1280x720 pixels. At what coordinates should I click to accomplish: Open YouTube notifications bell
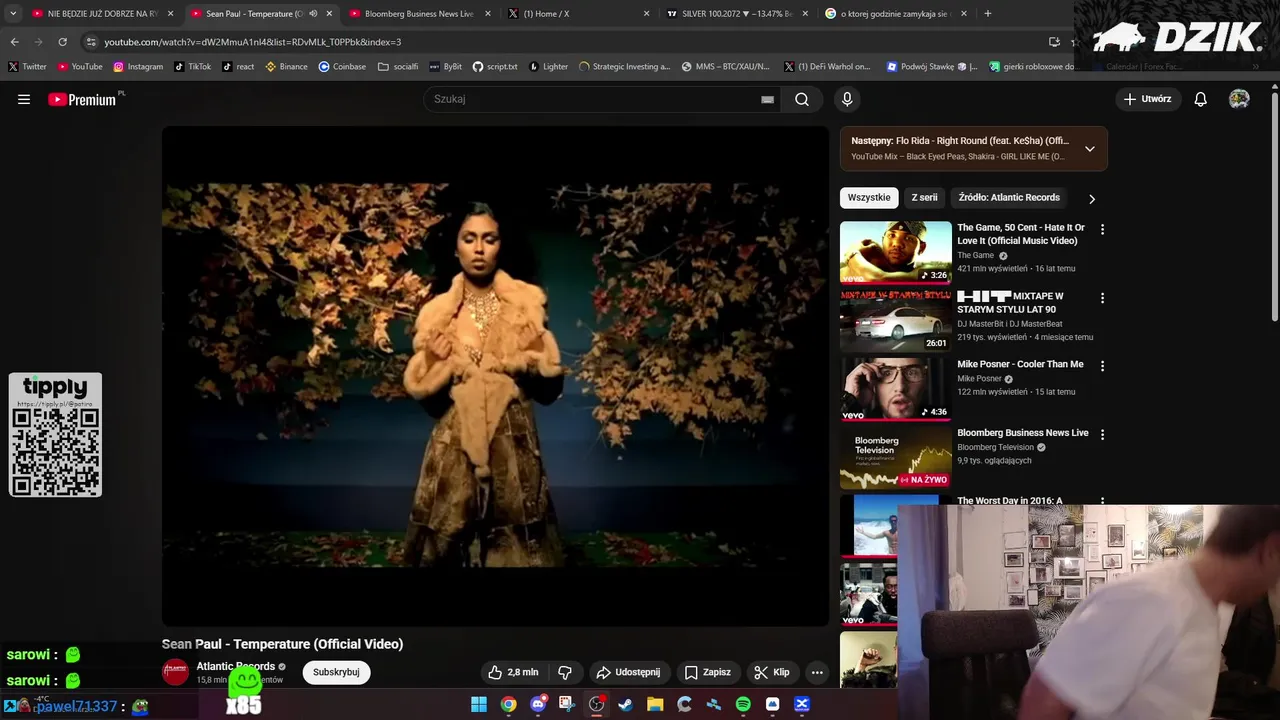1201,99
